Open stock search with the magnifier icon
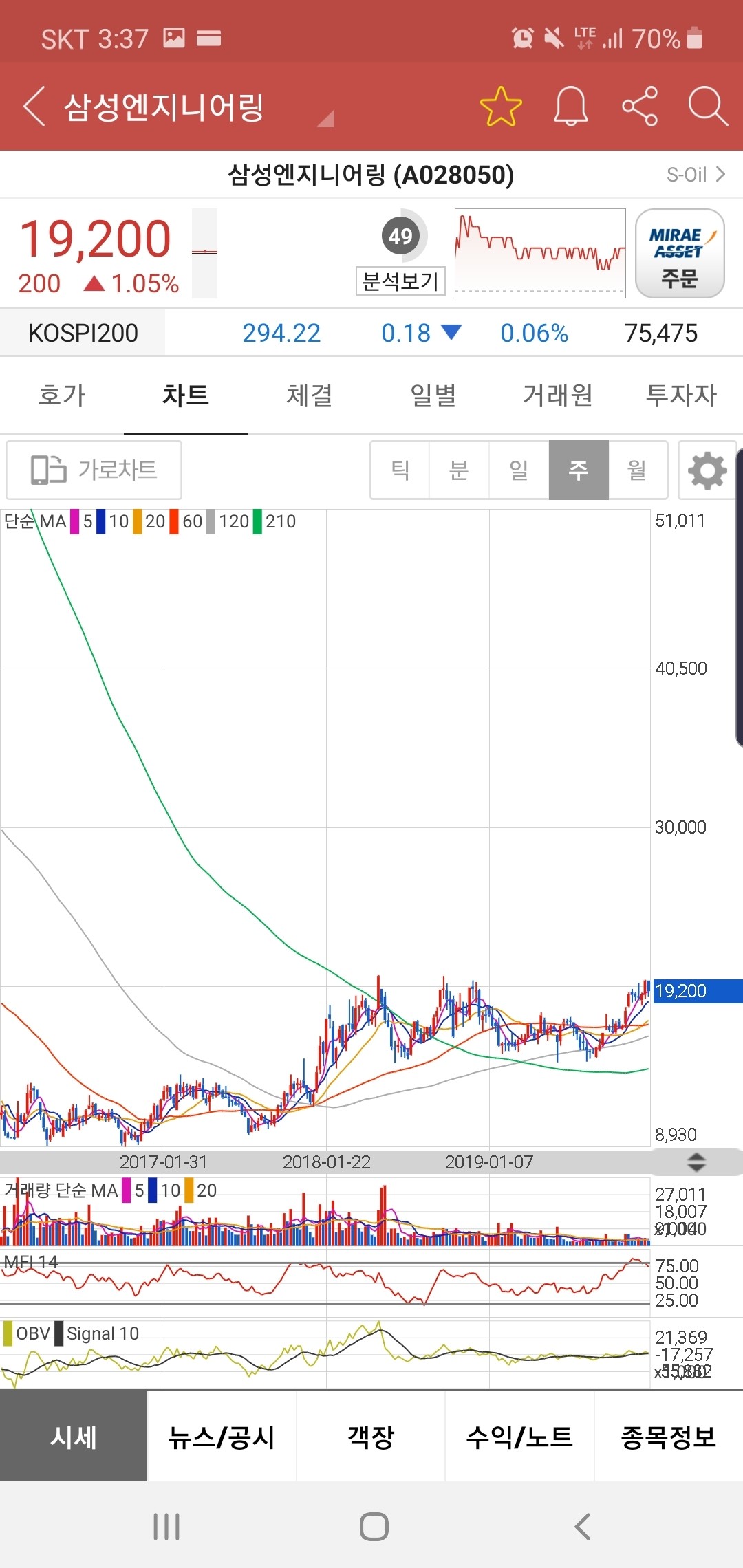This screenshot has height=1568, width=743. pyautogui.click(x=708, y=107)
